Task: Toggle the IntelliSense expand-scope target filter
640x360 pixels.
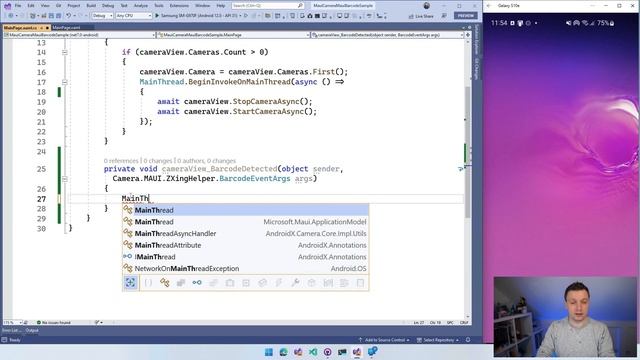Action: point(130,282)
